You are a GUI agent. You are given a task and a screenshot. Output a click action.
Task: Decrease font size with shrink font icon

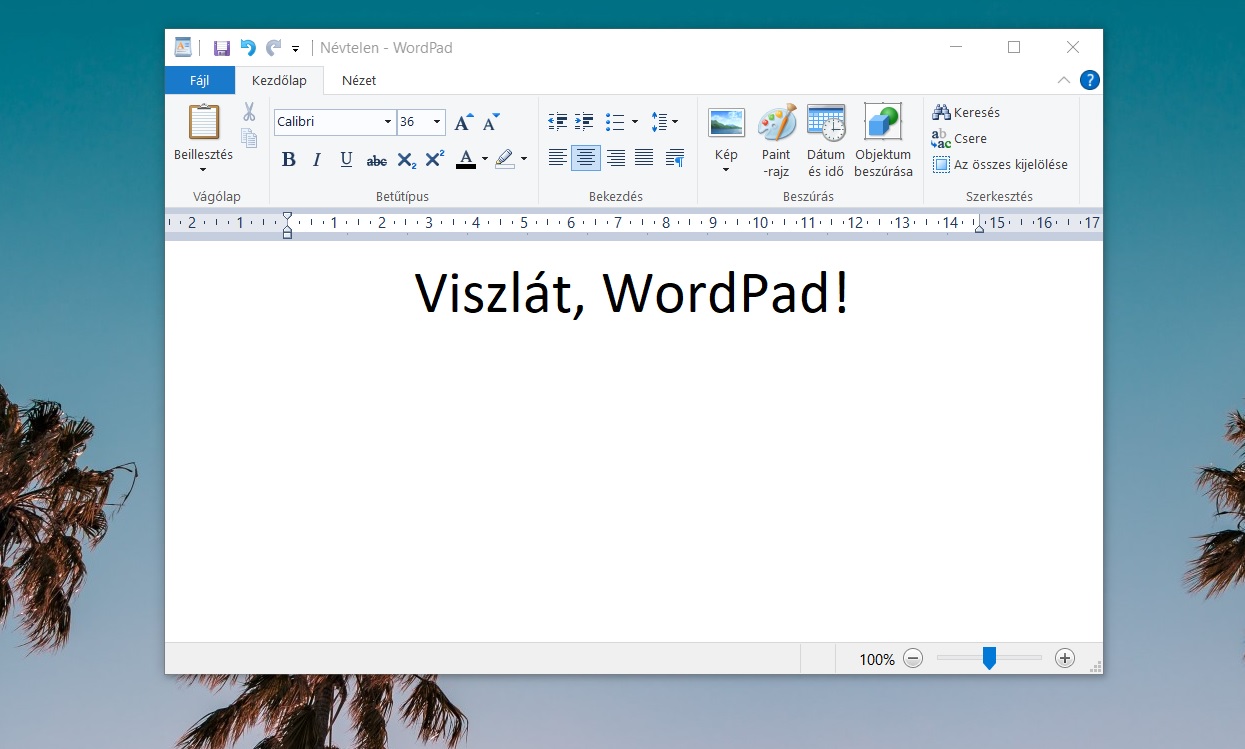490,122
